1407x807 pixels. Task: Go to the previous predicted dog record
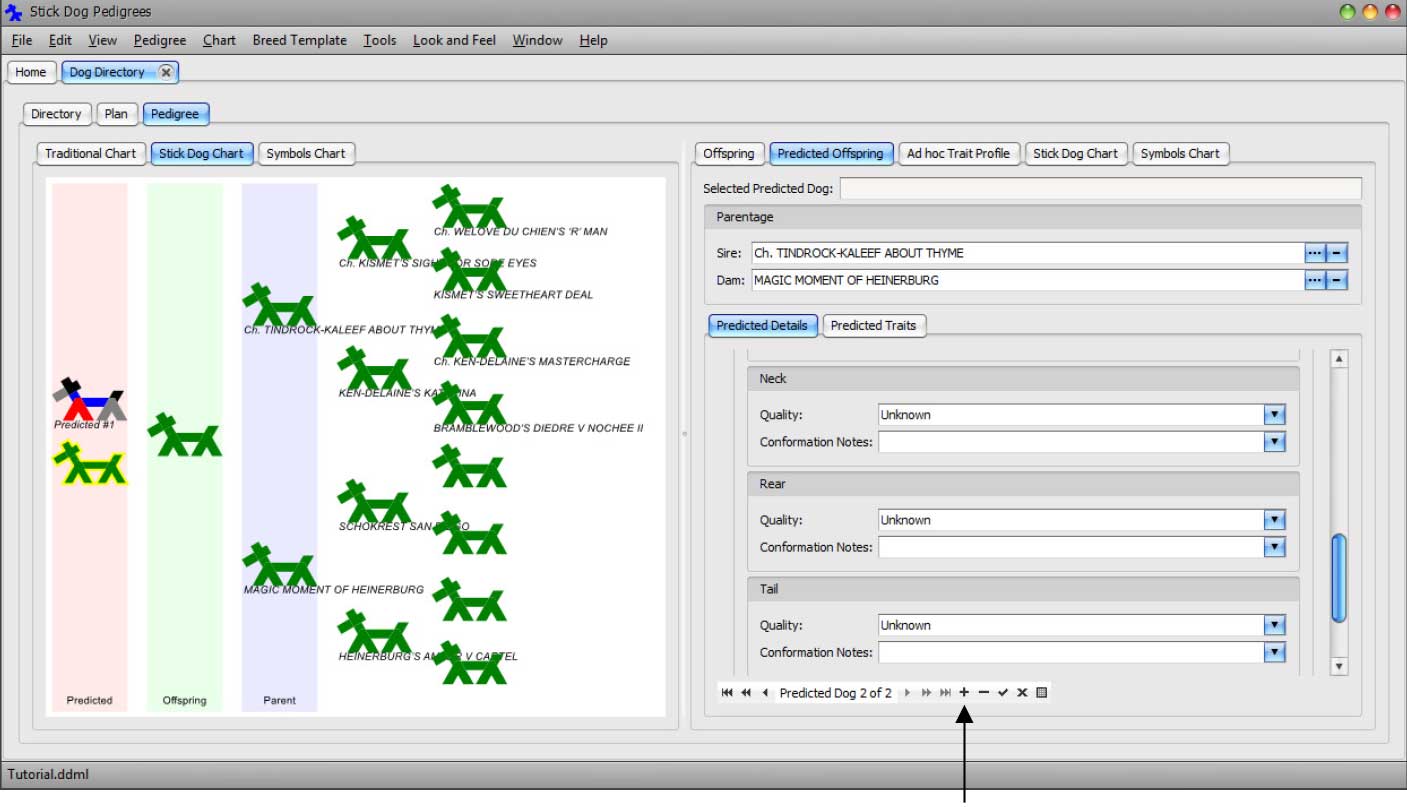765,692
